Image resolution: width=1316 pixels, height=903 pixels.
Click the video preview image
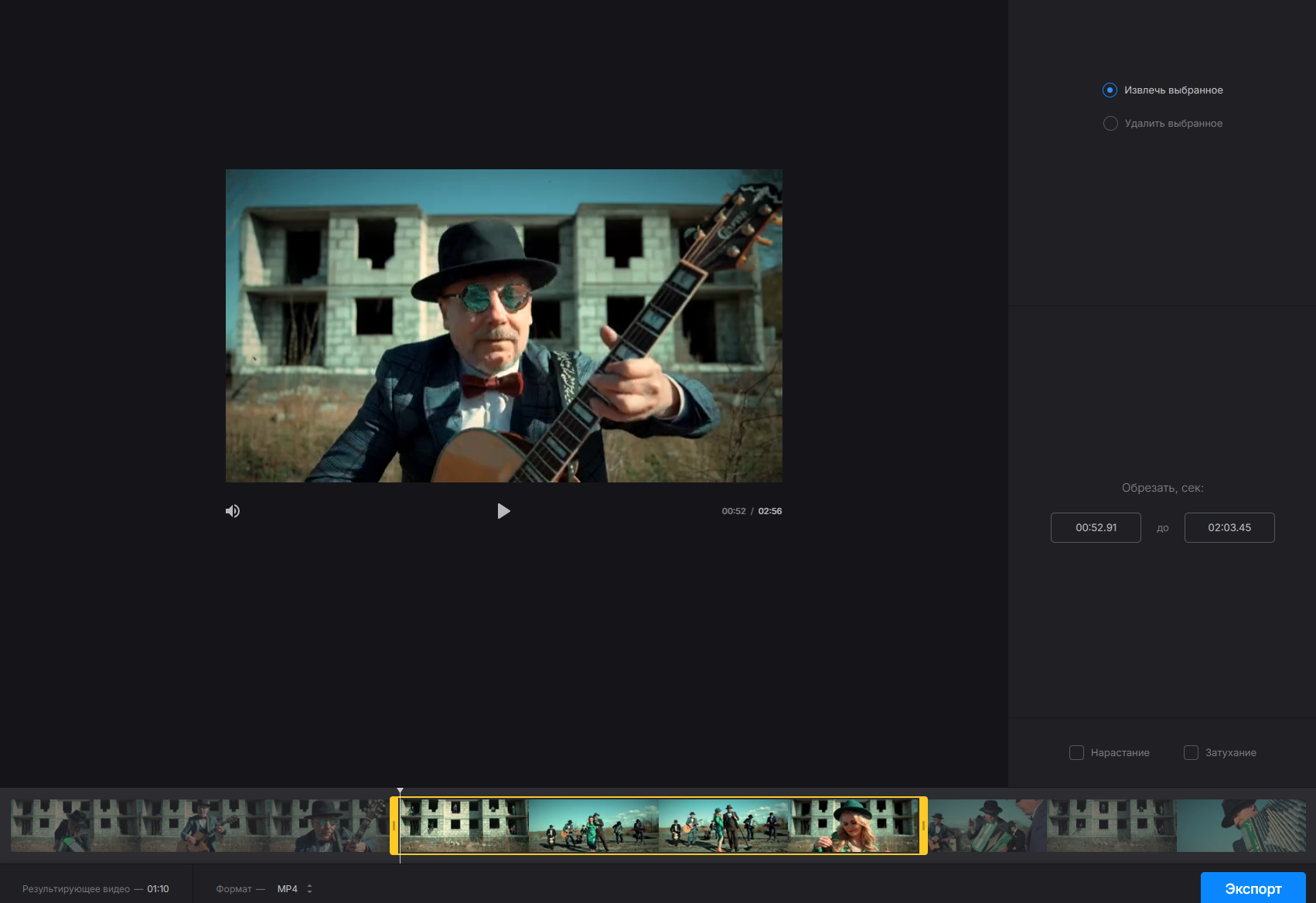tap(504, 325)
